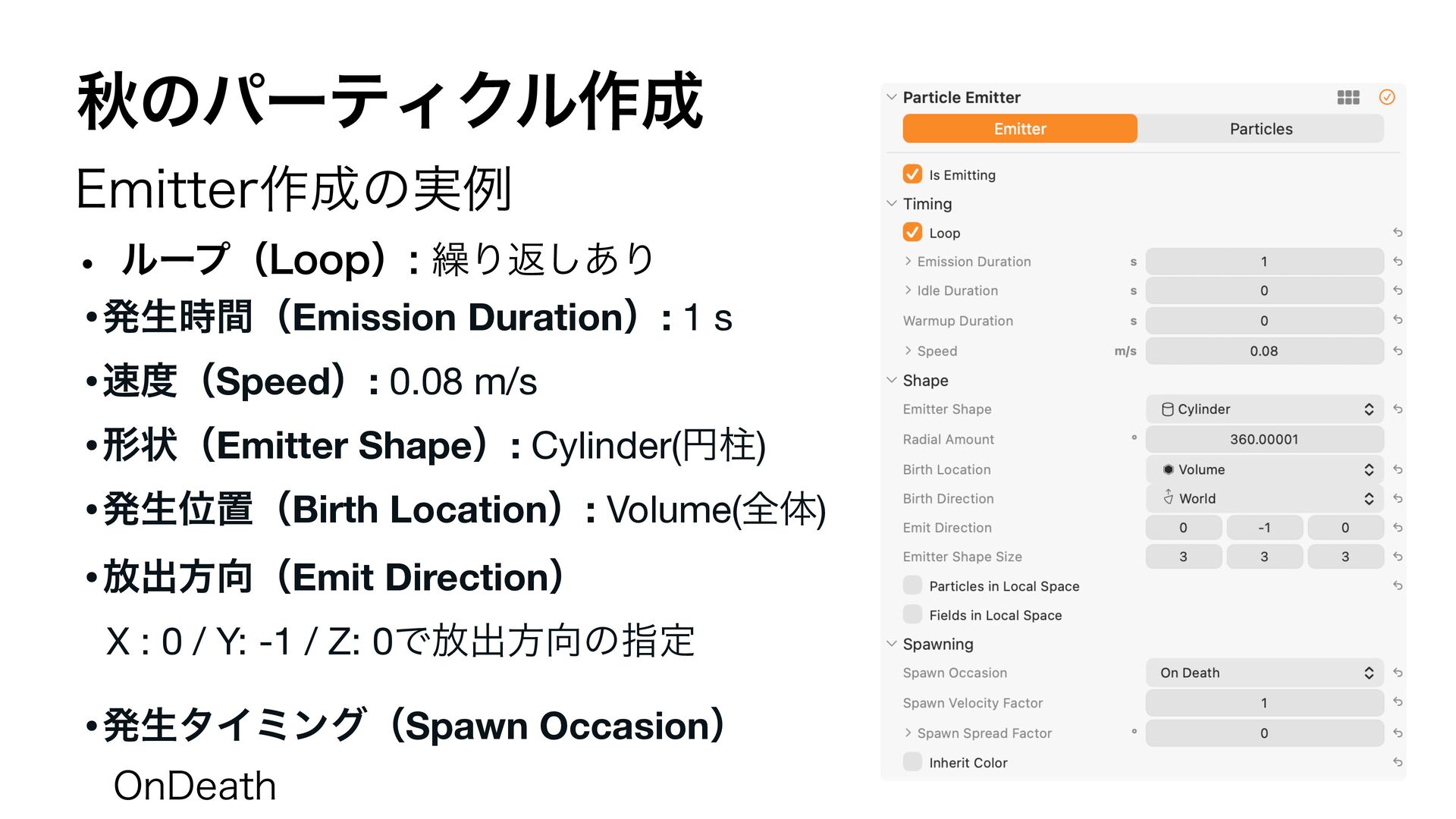Select the Emitter tab

1019,129
